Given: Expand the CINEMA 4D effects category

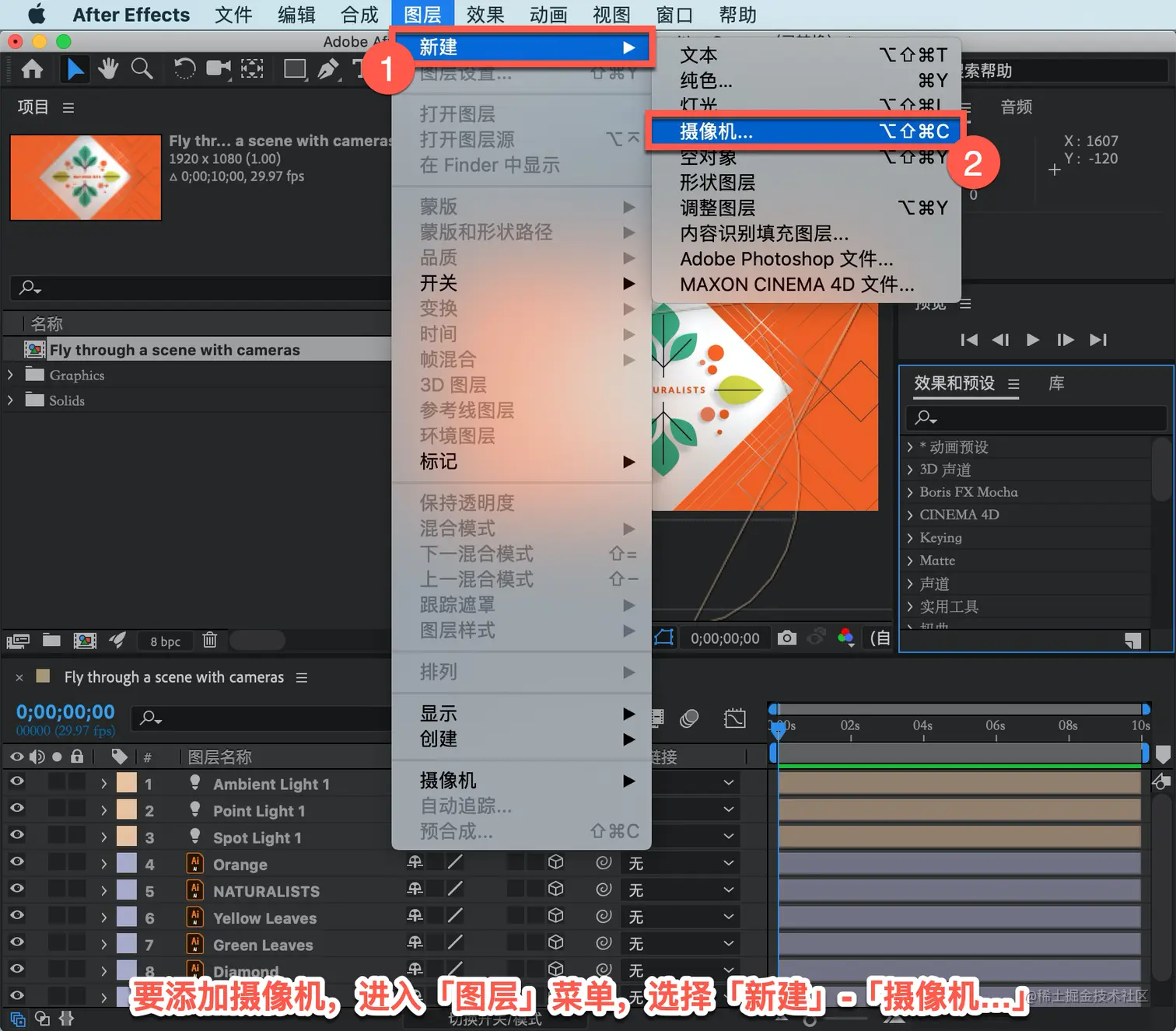Looking at the screenshot, I should click(910, 515).
